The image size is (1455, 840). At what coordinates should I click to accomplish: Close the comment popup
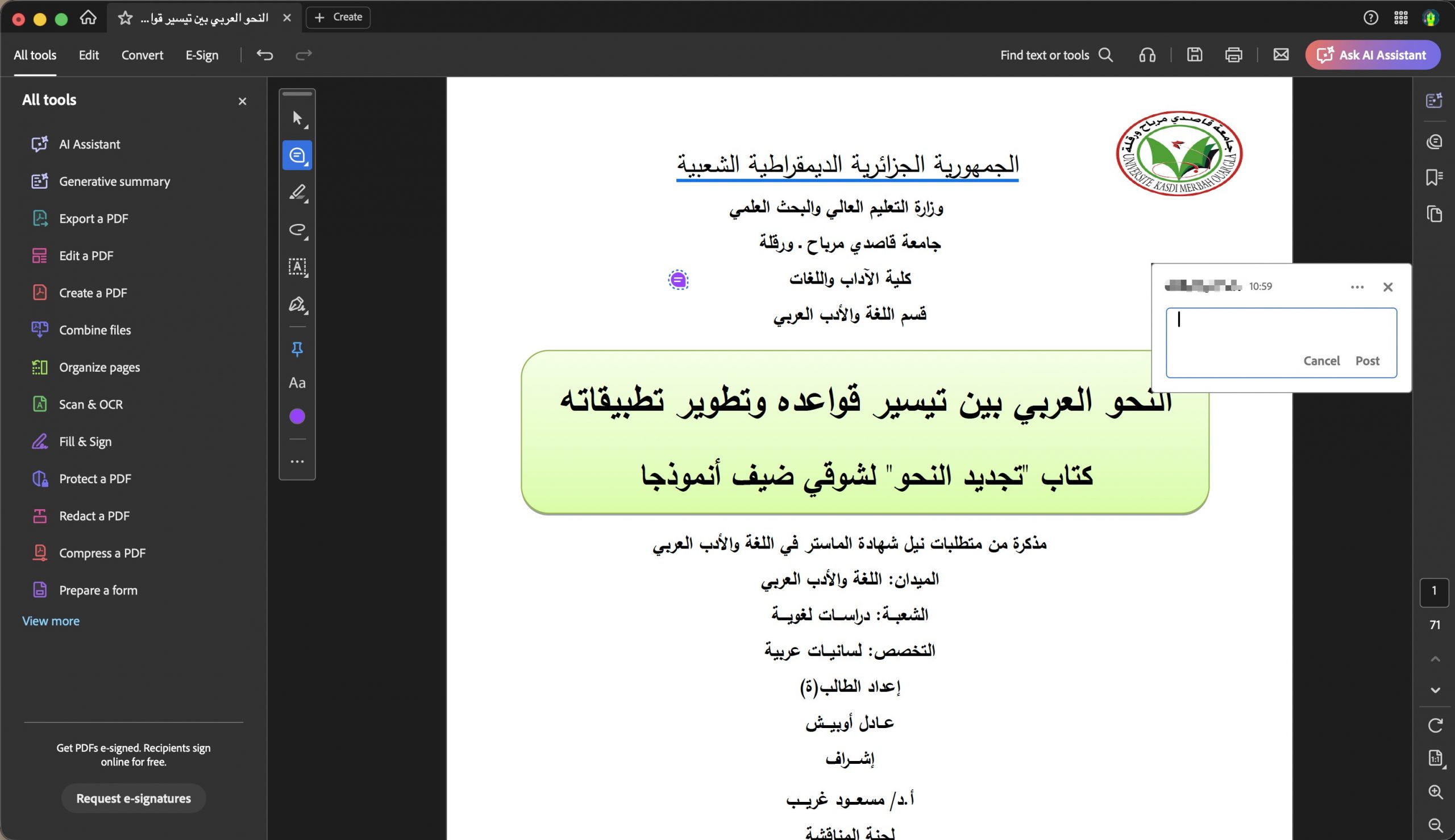1387,287
